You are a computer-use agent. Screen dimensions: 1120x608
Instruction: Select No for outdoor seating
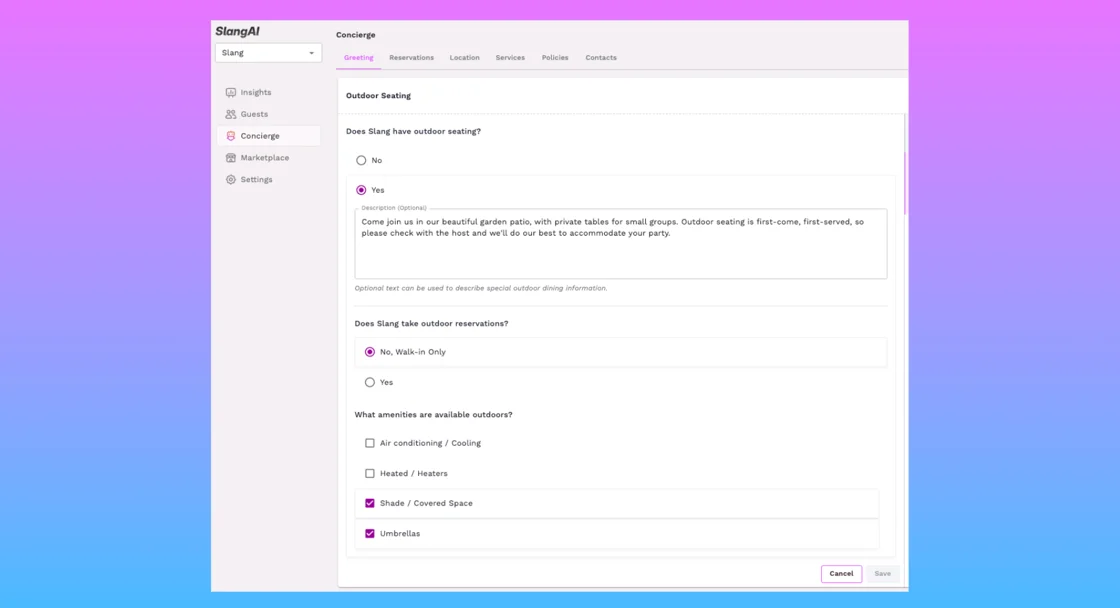pos(361,161)
